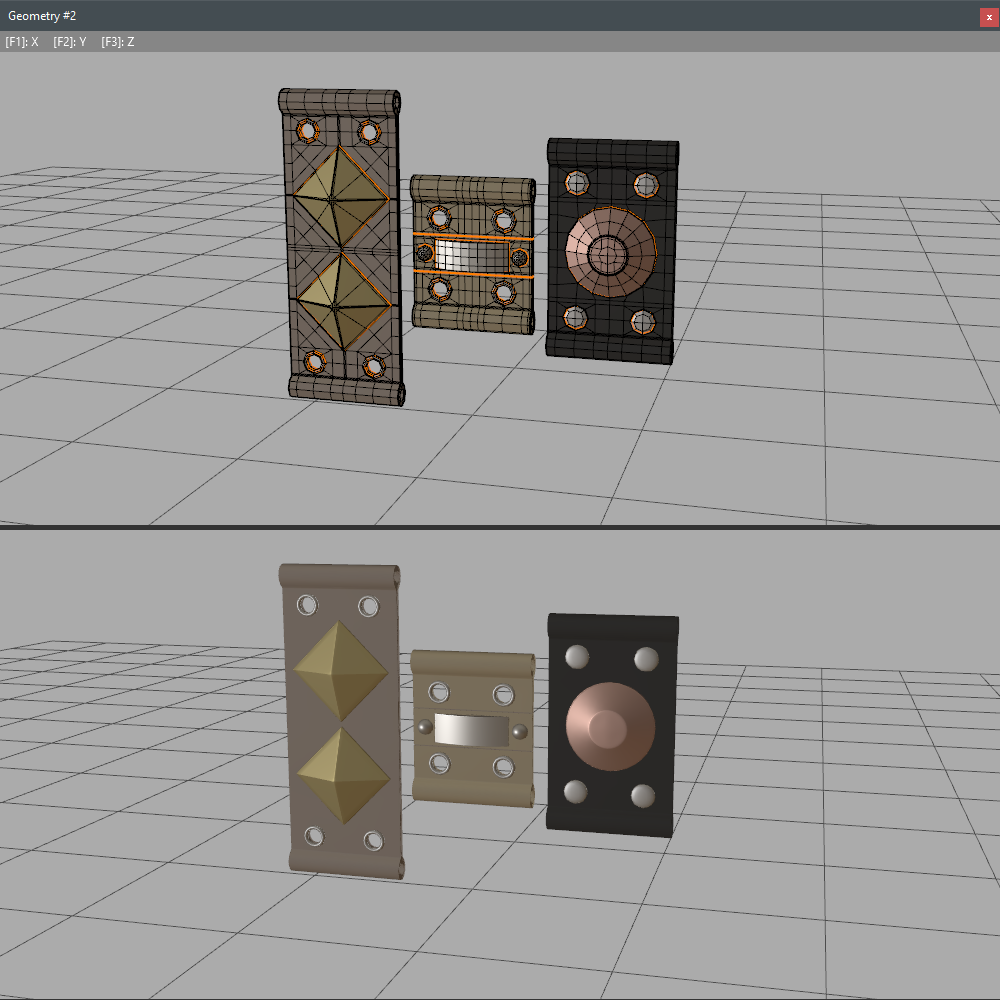1000x1000 pixels.
Task: Switch to the [F2]: Y axis view
Action: pos(70,42)
